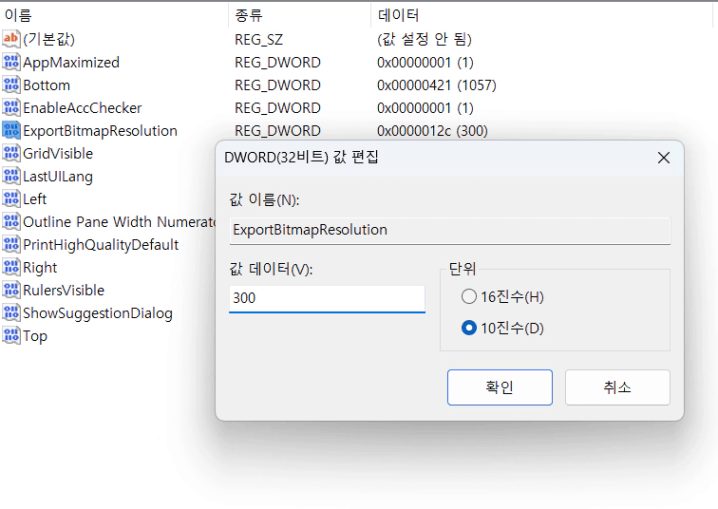Select the Outline Pane Width Numerator entry
This screenshot has width=718, height=509.
[119, 222]
